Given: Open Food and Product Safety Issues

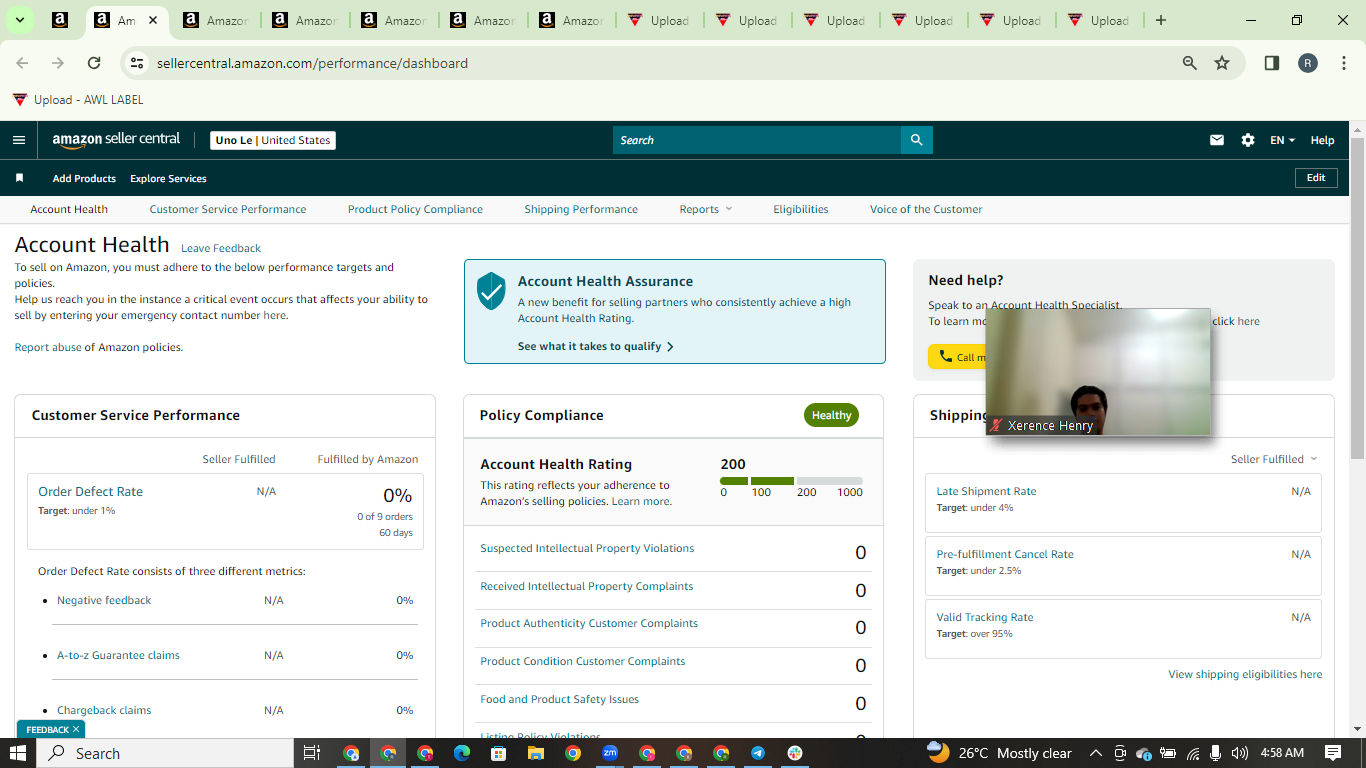Looking at the screenshot, I should pyautogui.click(x=559, y=699).
